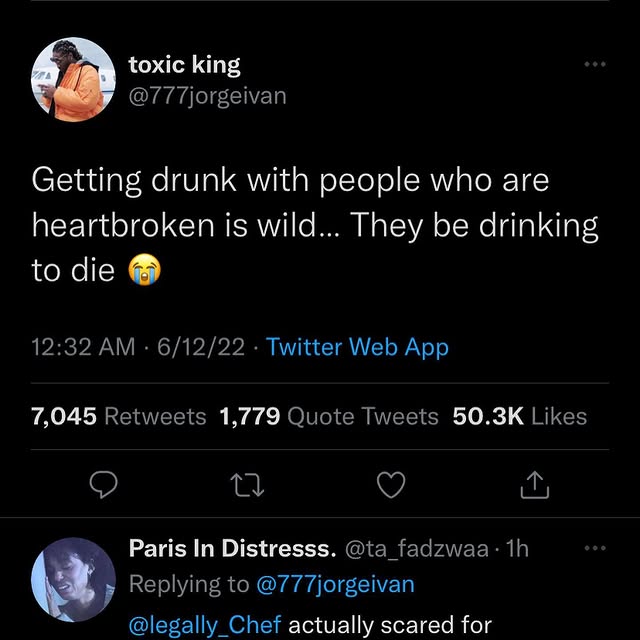The width and height of the screenshot is (640, 640).
Task: View the 1,779 Quote Tweets
Action: coord(328,416)
